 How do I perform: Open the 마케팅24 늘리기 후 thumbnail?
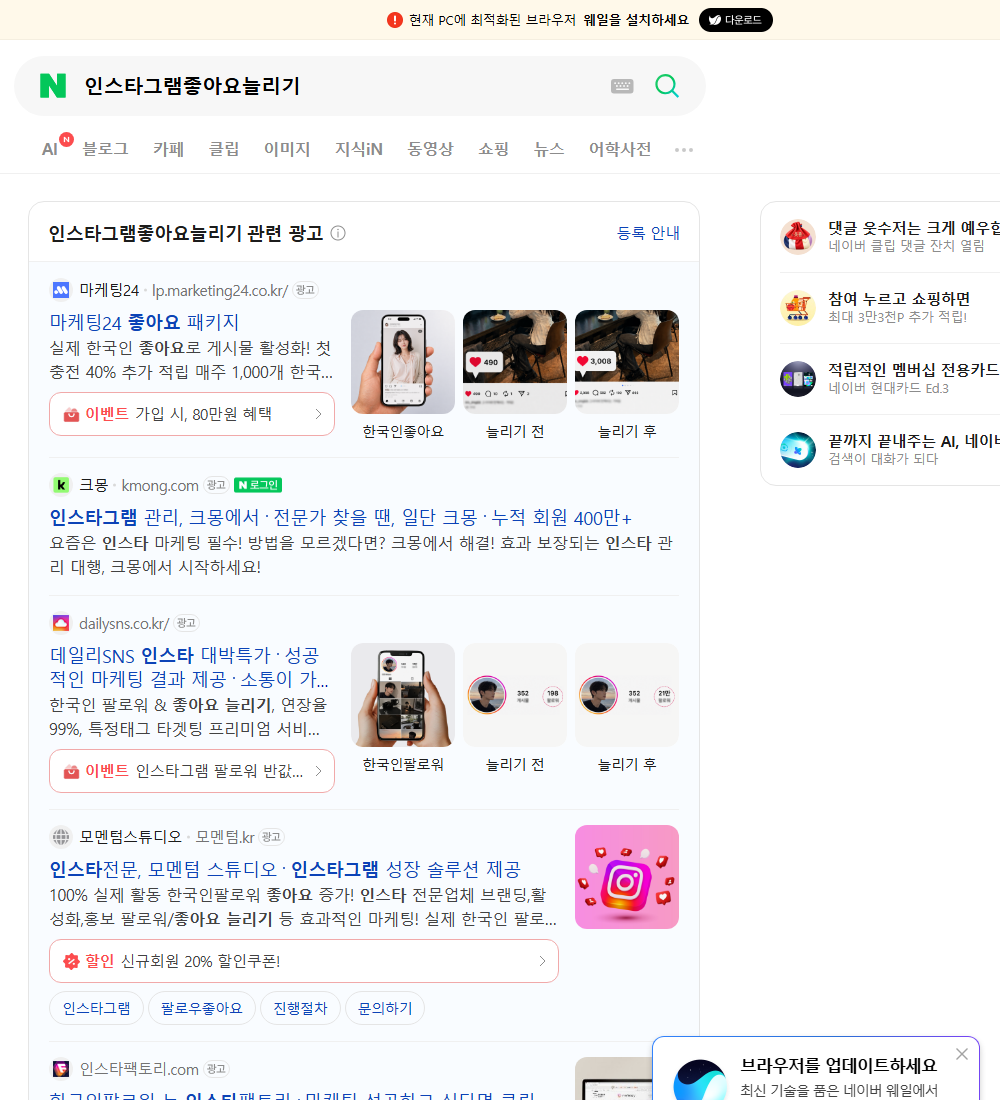tap(627, 362)
